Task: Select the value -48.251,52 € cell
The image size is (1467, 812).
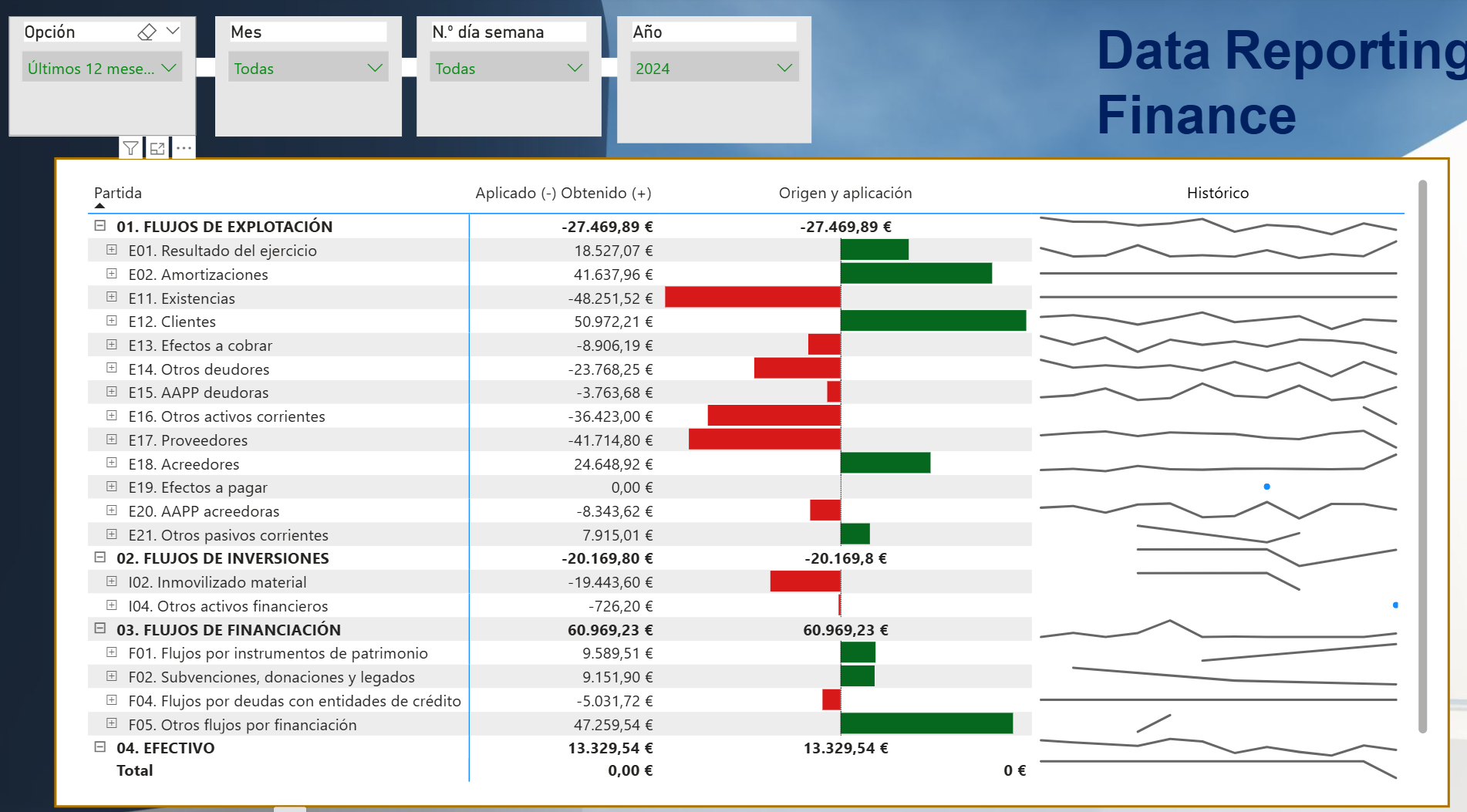Action: pyautogui.click(x=610, y=298)
